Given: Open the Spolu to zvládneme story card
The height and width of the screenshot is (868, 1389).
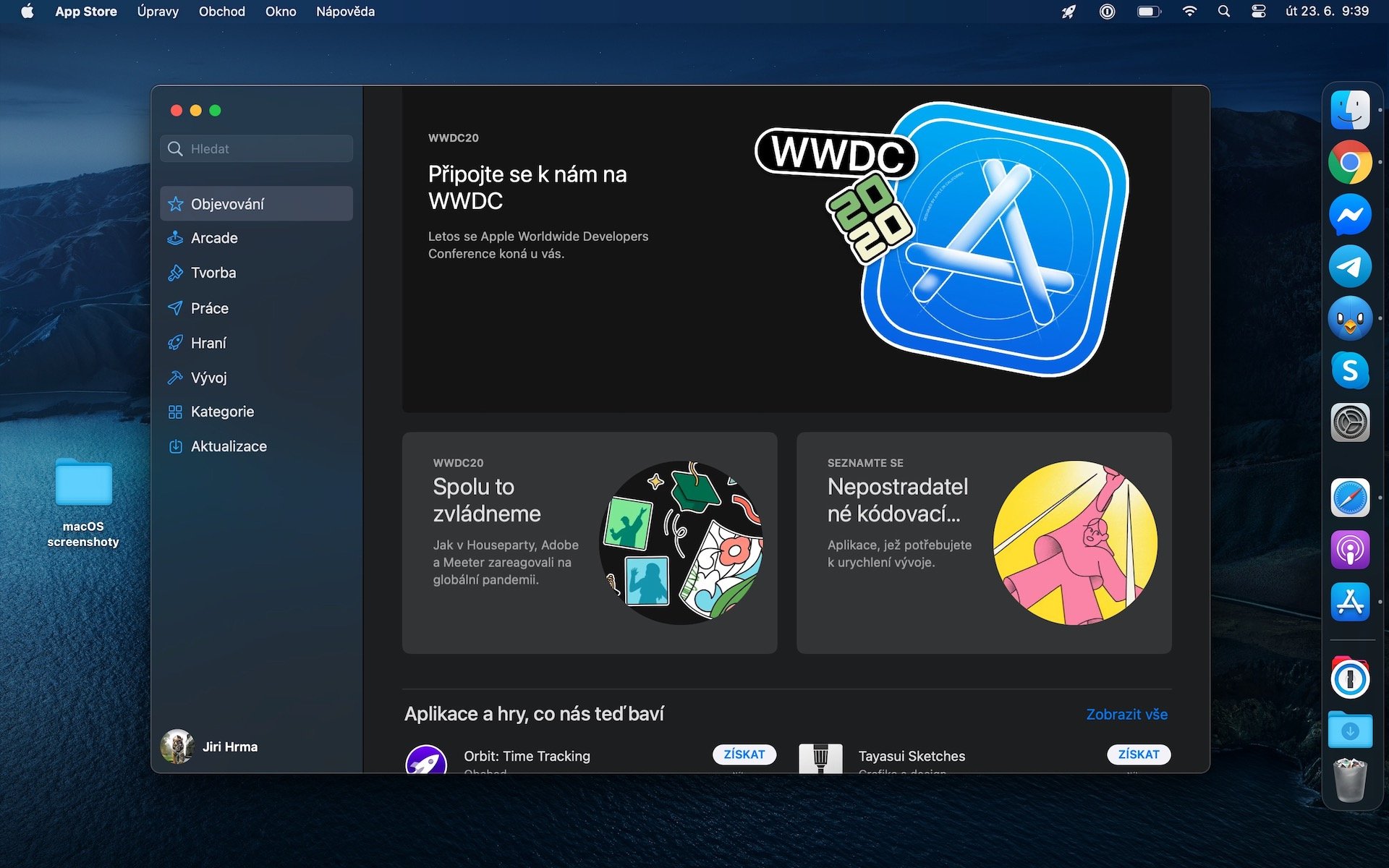Looking at the screenshot, I should pyautogui.click(x=590, y=543).
